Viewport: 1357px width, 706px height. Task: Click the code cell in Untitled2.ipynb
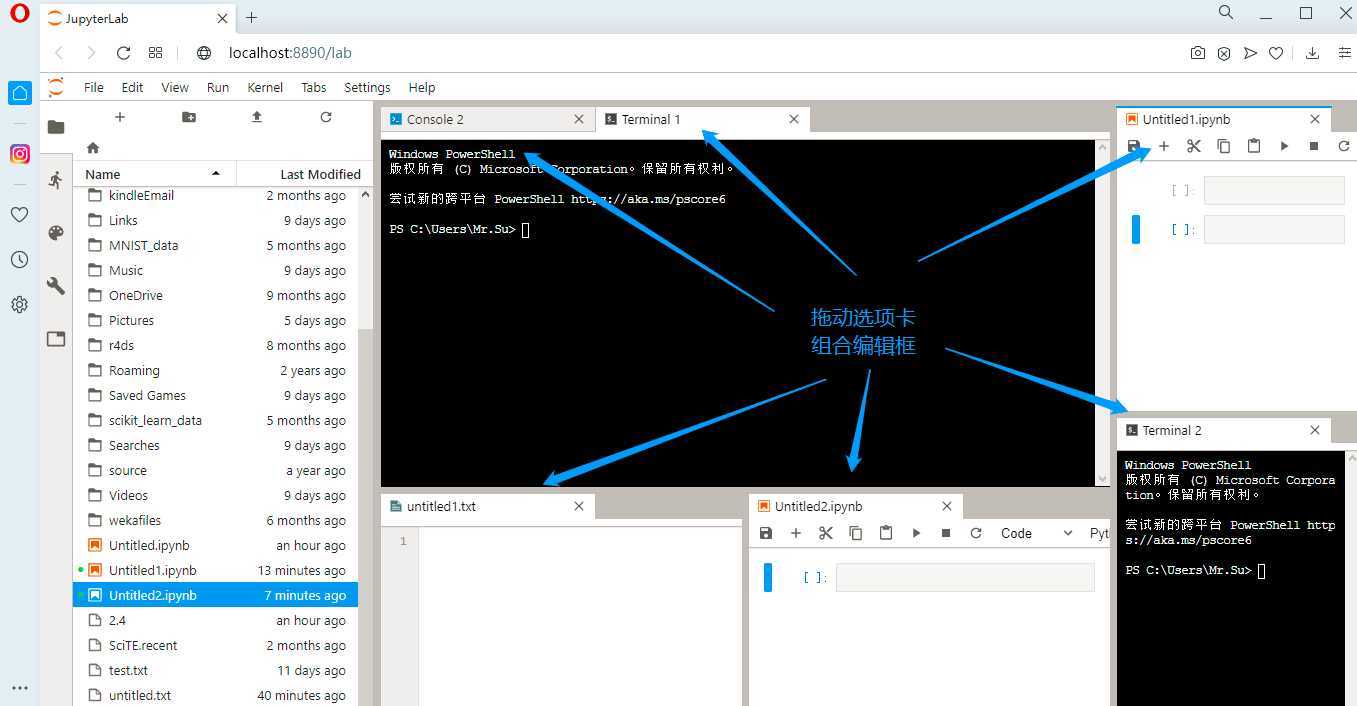point(965,577)
